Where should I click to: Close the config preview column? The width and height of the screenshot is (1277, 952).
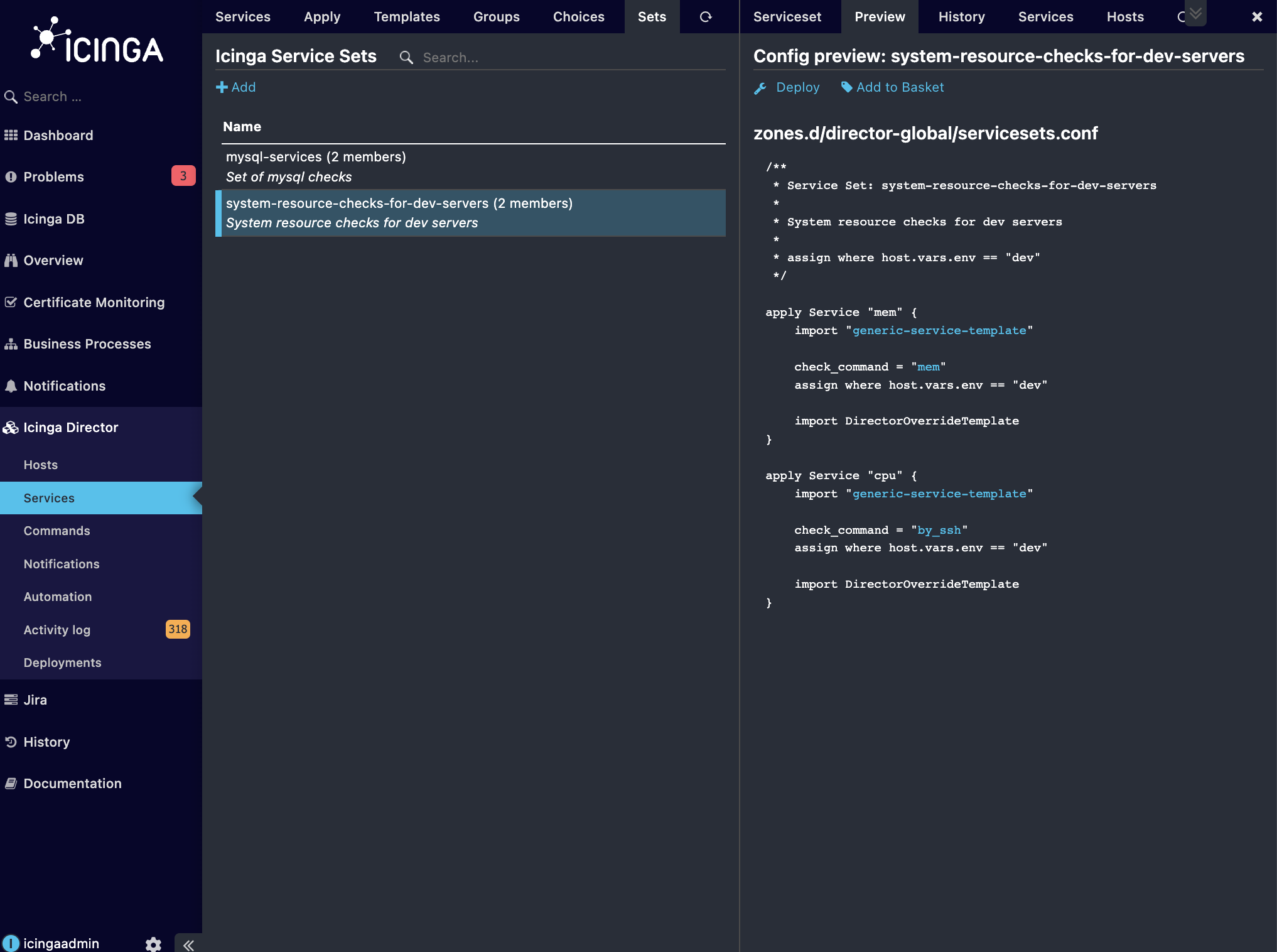pyautogui.click(x=1257, y=17)
